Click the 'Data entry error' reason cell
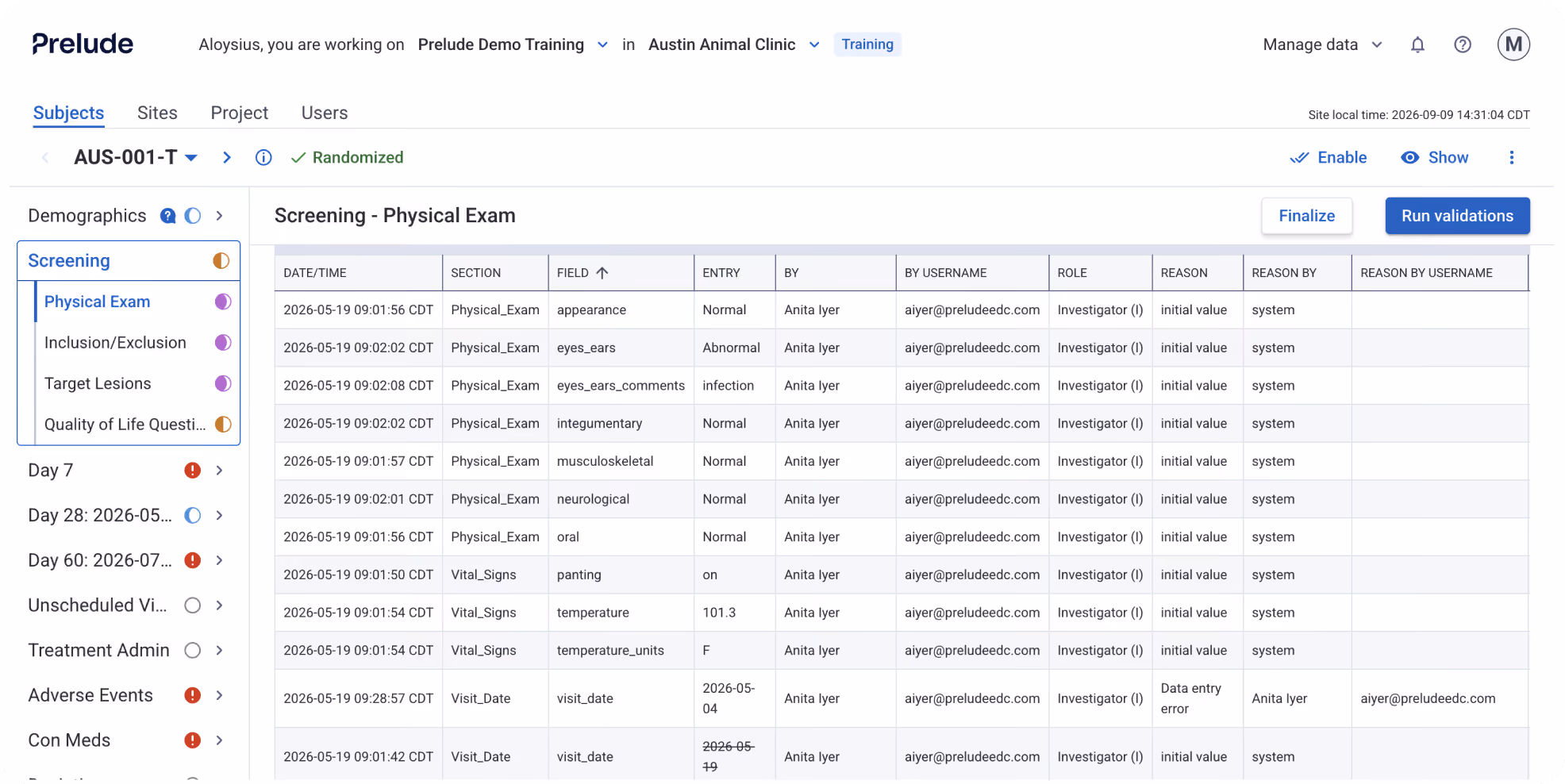Viewport: 1565px width, 784px height. (x=1197, y=698)
